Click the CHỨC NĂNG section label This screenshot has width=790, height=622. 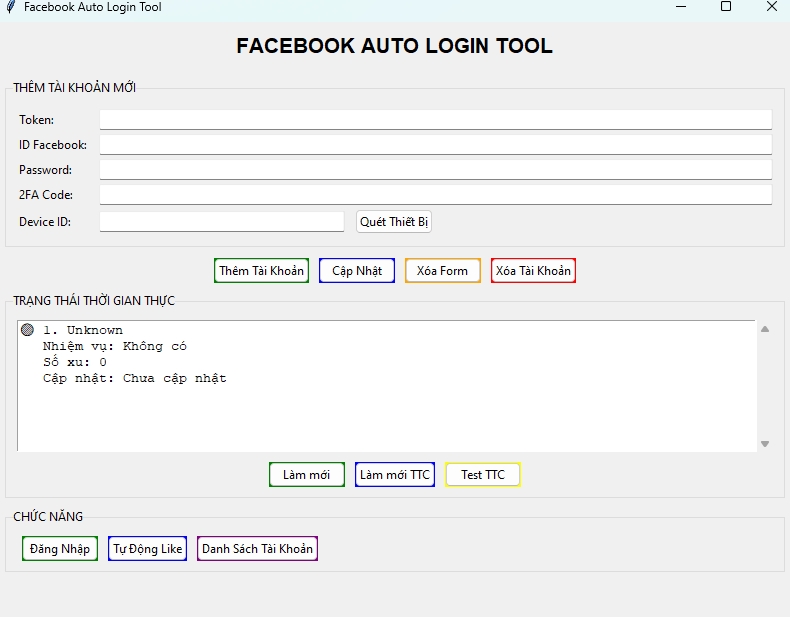coord(48,517)
